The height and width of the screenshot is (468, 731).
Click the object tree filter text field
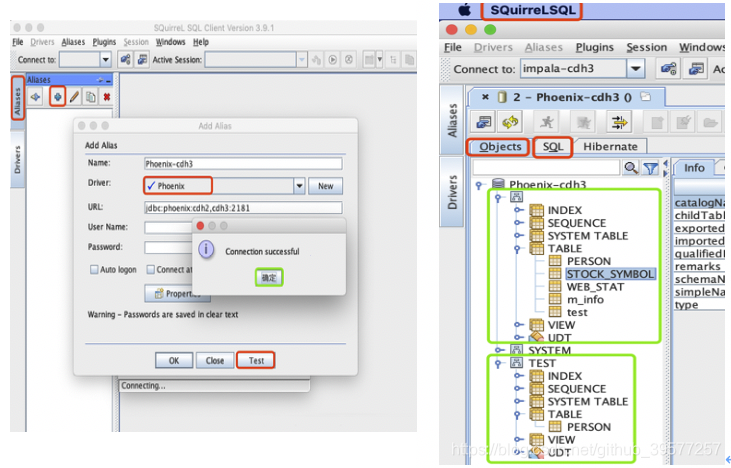click(x=546, y=168)
